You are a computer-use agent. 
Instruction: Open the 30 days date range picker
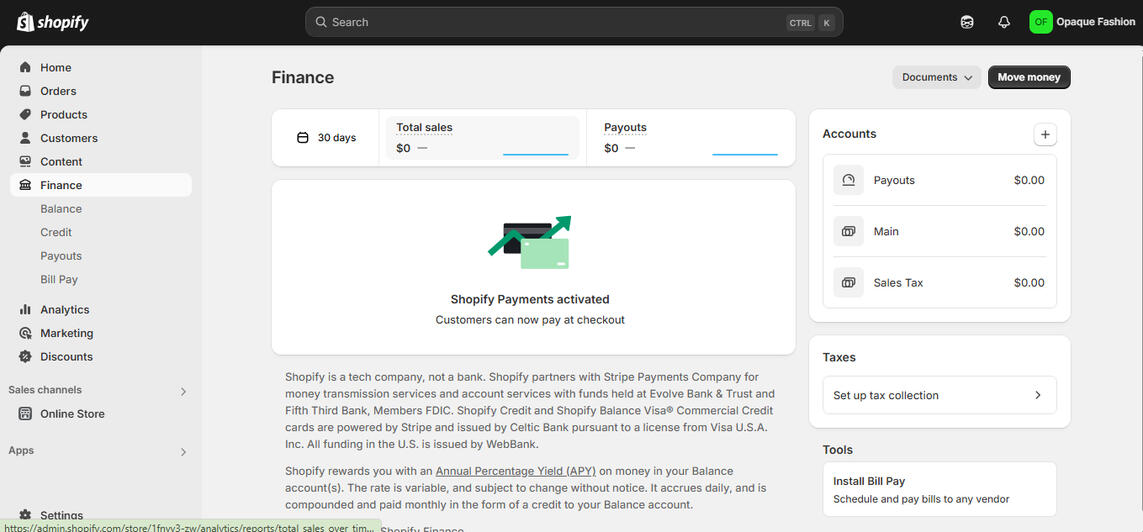[326, 138]
